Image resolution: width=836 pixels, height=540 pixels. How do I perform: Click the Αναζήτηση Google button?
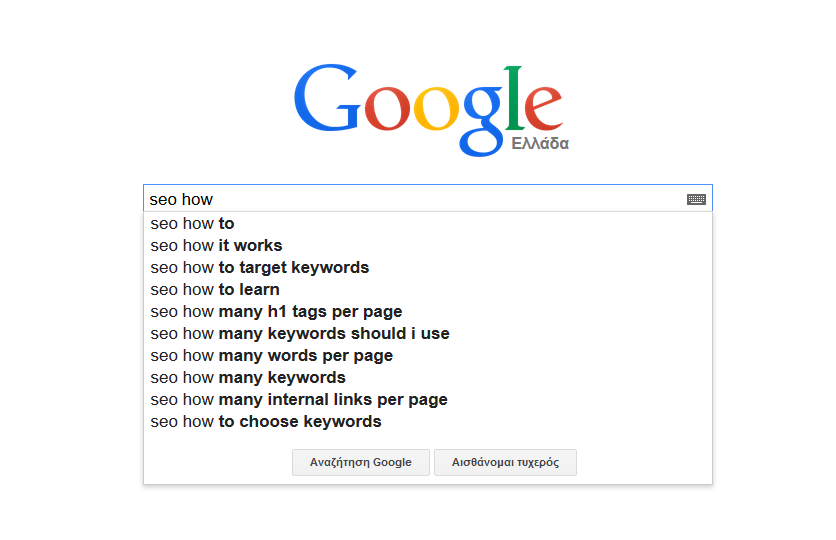361,462
